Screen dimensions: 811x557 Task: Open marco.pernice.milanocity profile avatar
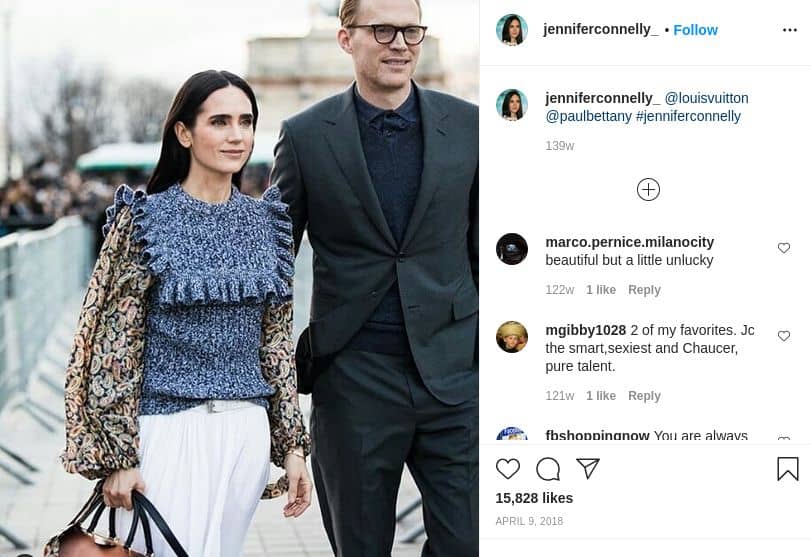tap(512, 249)
